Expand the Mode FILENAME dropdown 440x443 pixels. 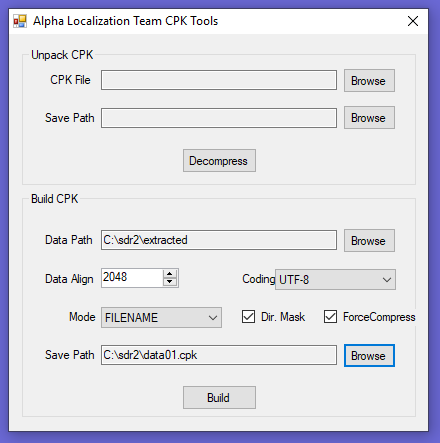click(x=161, y=318)
